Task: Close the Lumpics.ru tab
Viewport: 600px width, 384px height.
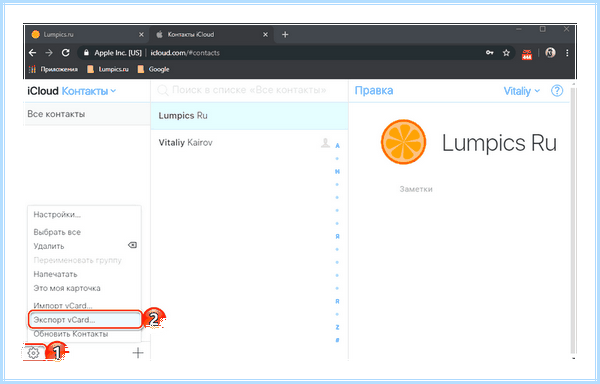Action: 141,34
